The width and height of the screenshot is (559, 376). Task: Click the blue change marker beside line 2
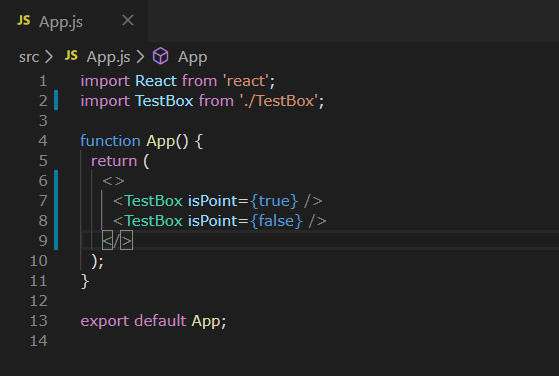pyautogui.click(x=56, y=100)
